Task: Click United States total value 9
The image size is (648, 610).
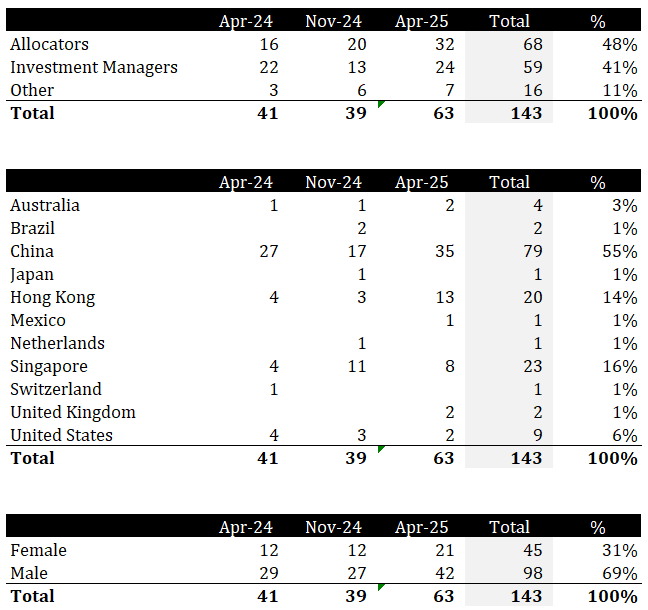Action: click(x=538, y=435)
